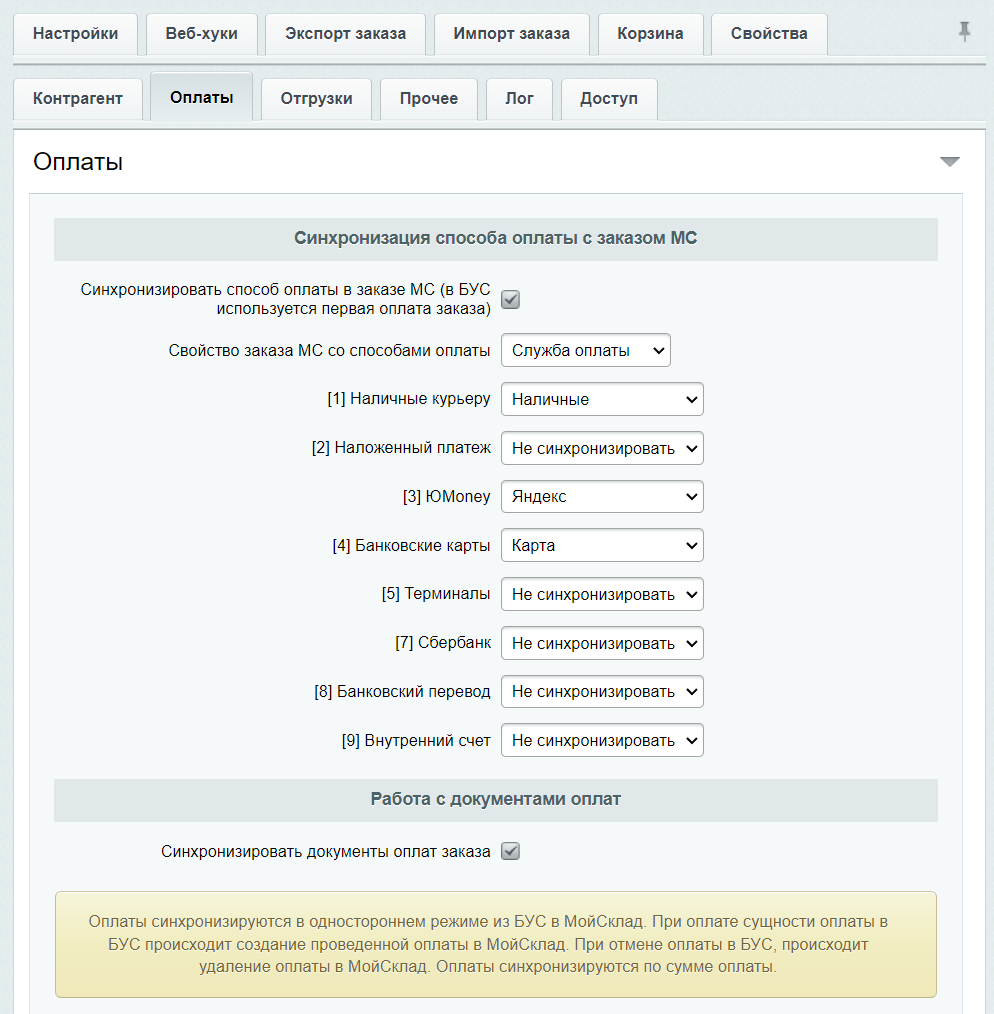Open the Внутренний счет dropdown
The height and width of the screenshot is (1014, 994).
[x=602, y=741]
